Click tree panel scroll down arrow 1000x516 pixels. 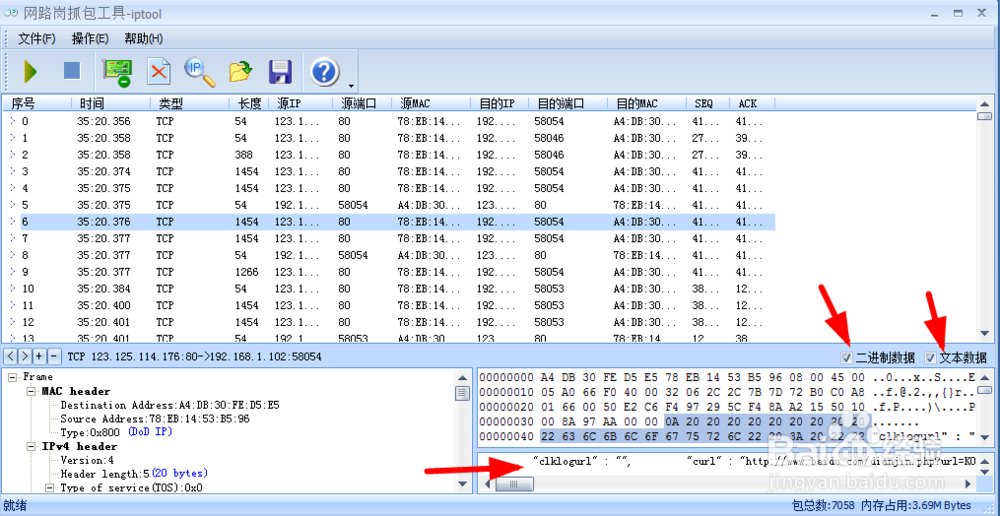(x=463, y=484)
